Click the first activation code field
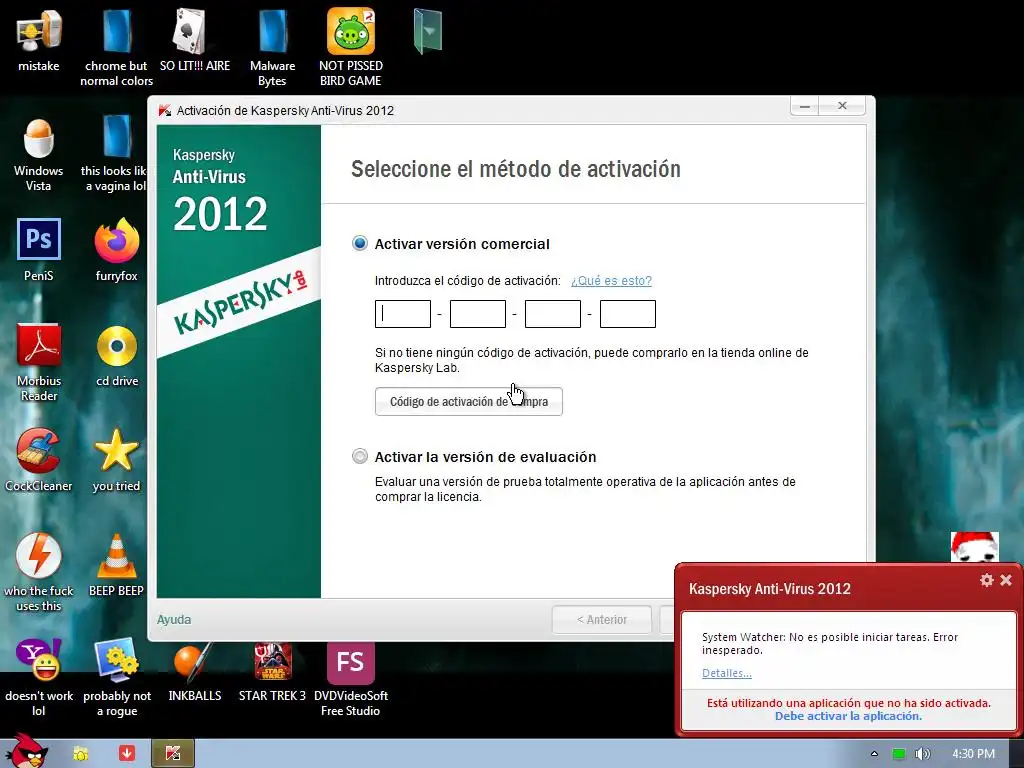Screen dimensions: 1024x768 pyautogui.click(x=403, y=314)
